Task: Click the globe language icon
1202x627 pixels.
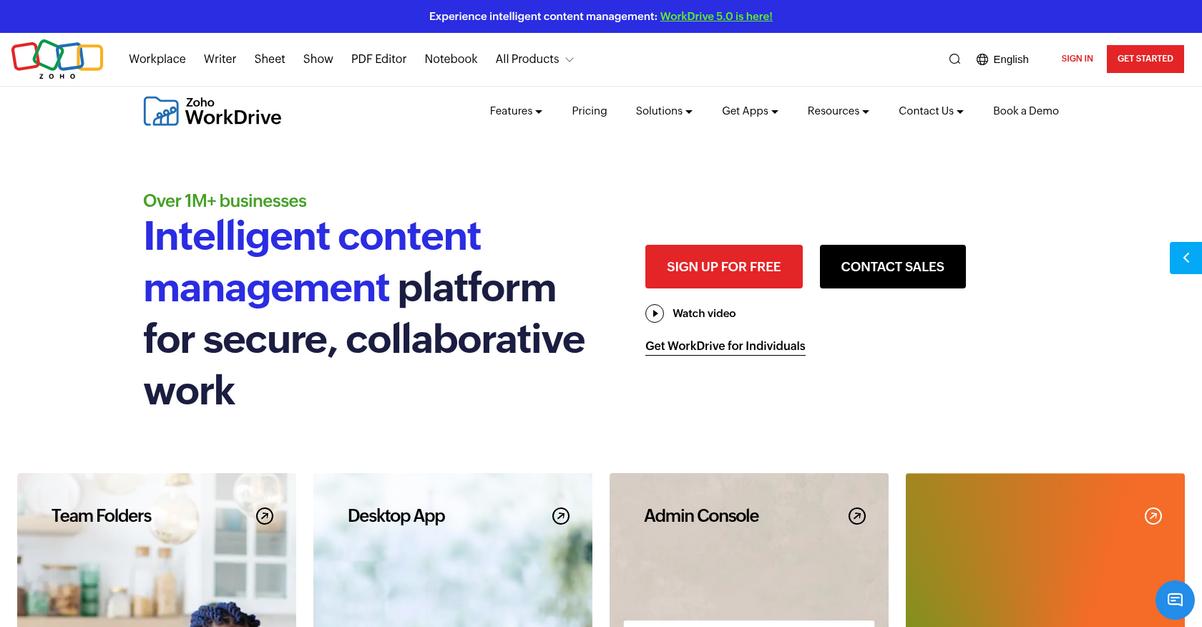Action: tap(982, 59)
